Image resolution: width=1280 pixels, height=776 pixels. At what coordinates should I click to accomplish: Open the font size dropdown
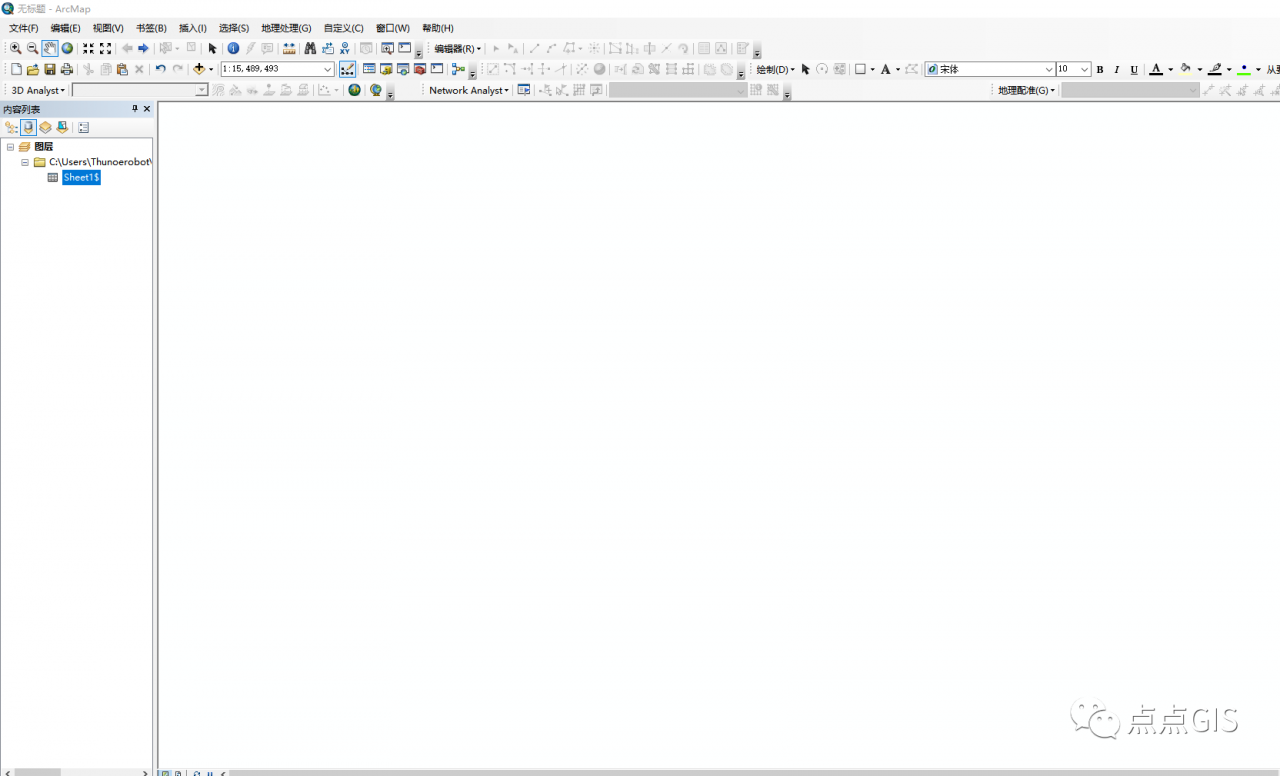click(x=1084, y=69)
